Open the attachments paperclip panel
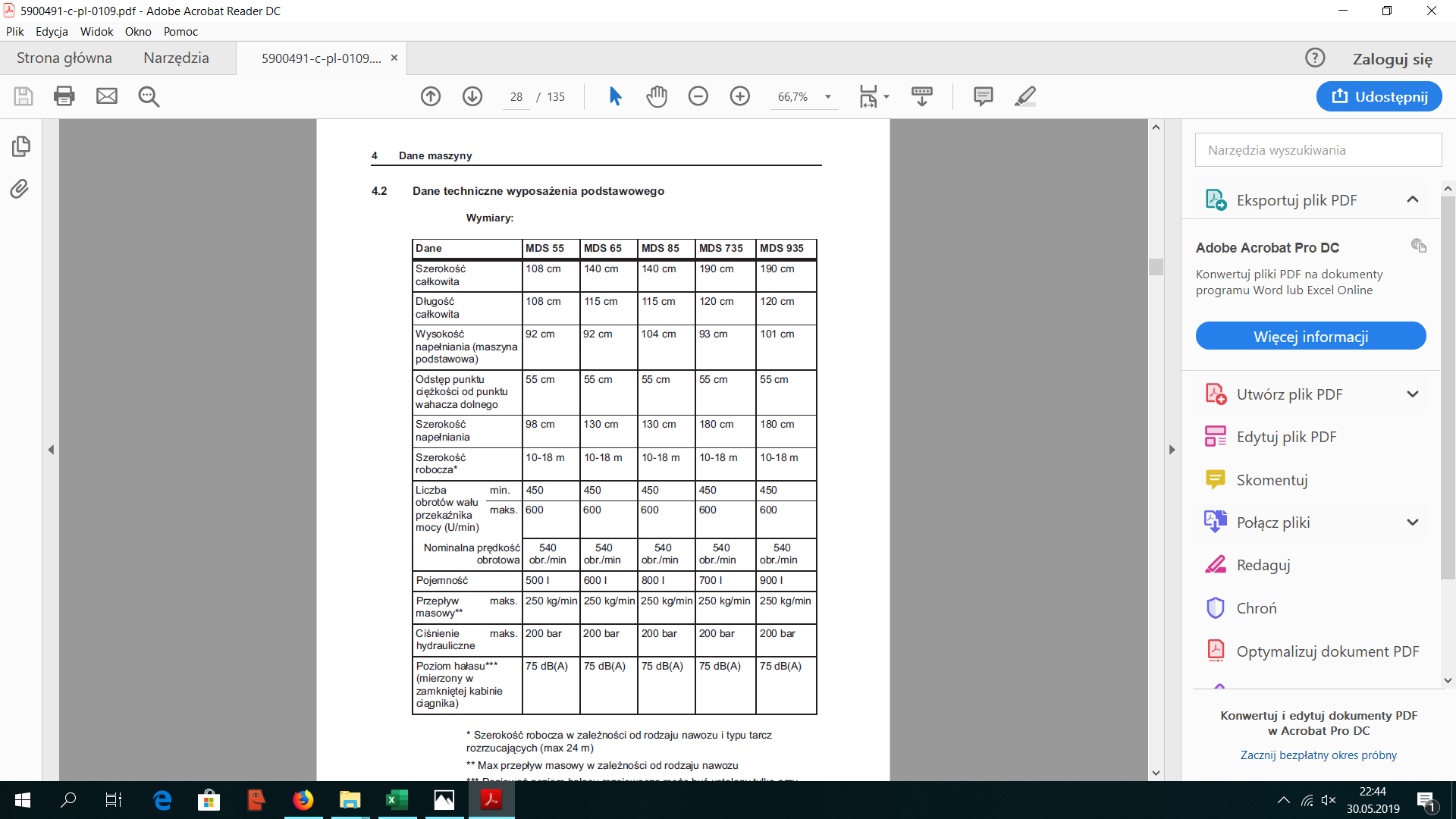This screenshot has height=819, width=1456. point(20,189)
